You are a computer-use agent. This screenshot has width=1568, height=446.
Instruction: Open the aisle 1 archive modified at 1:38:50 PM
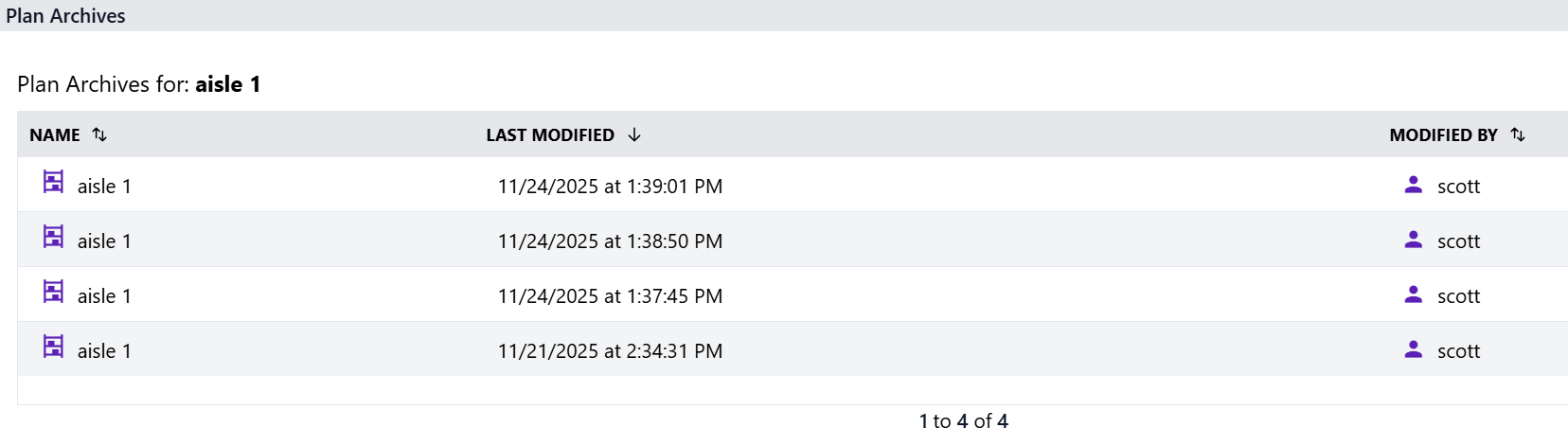click(x=104, y=241)
